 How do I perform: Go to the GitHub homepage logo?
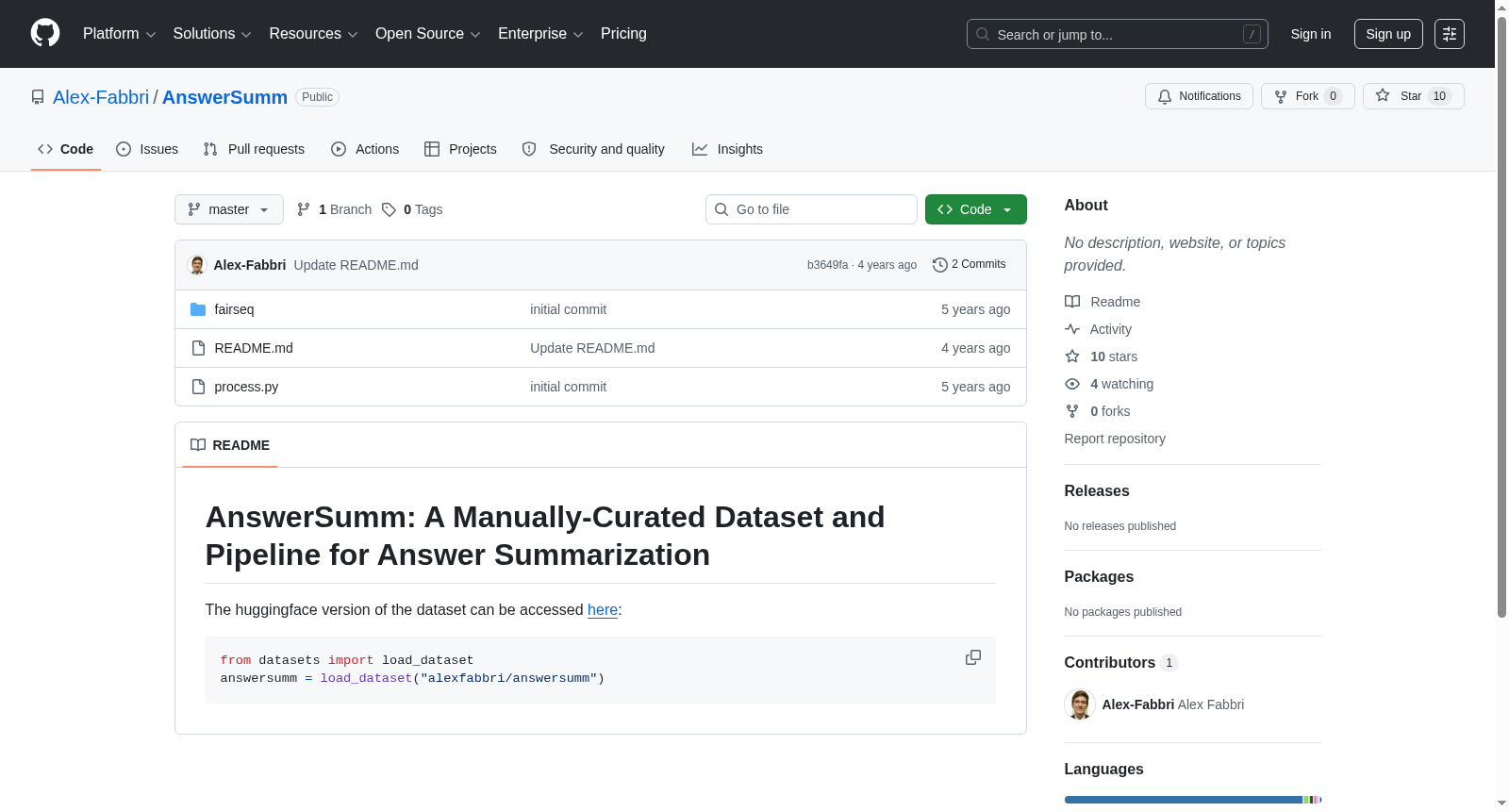point(45,34)
